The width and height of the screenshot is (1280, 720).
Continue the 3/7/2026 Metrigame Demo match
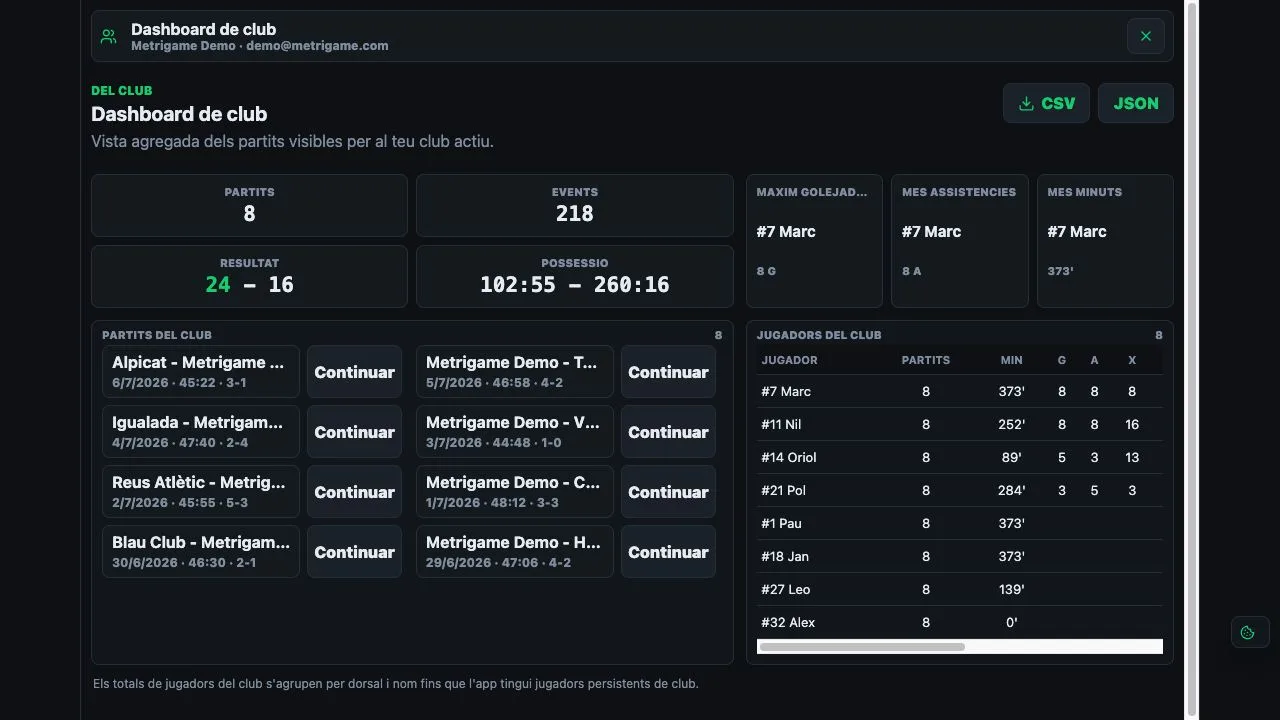click(668, 432)
